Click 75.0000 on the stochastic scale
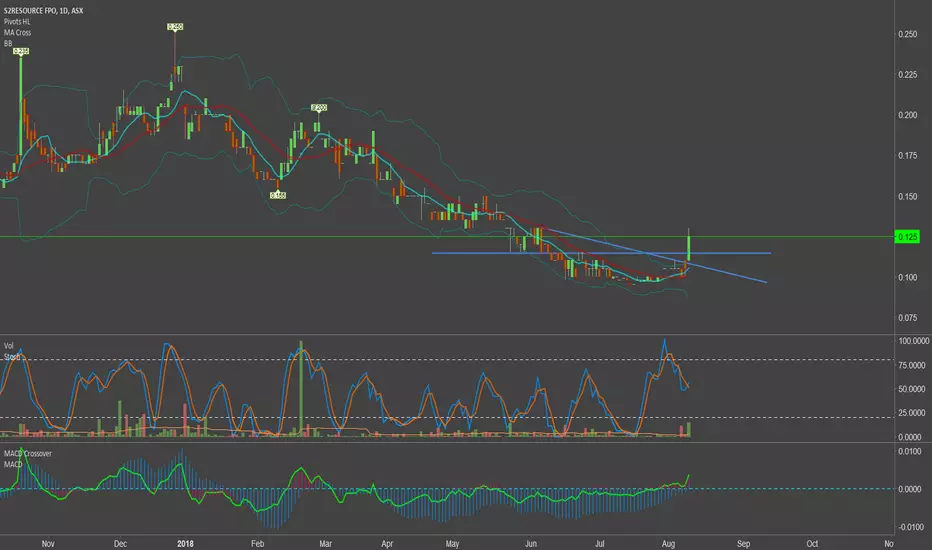The height and width of the screenshot is (550, 932). (x=912, y=365)
